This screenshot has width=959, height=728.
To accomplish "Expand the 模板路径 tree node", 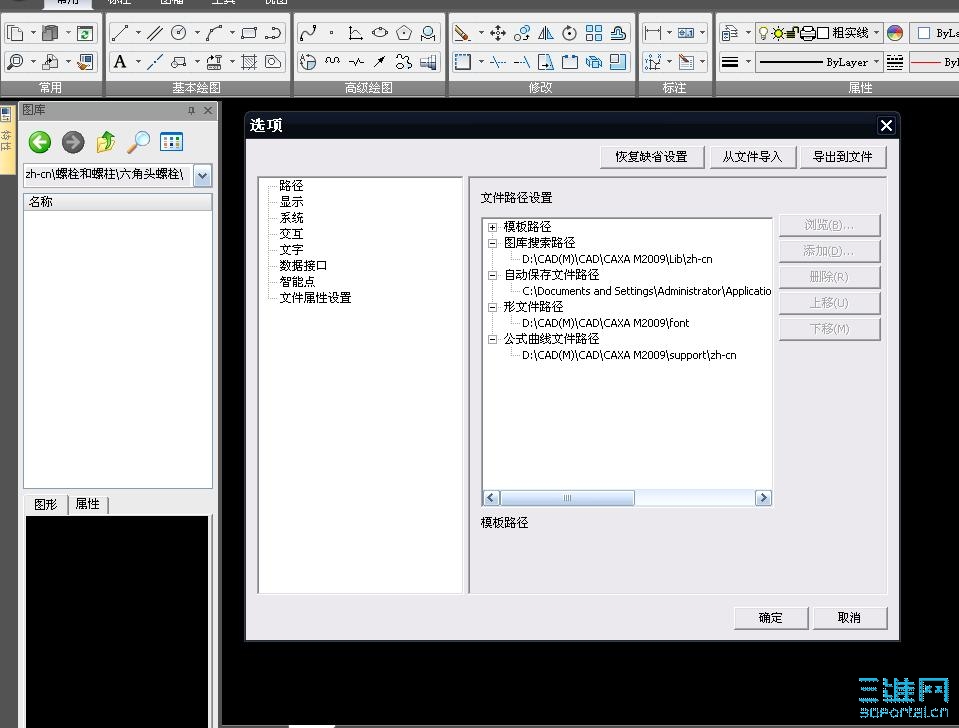I will click(492, 227).
